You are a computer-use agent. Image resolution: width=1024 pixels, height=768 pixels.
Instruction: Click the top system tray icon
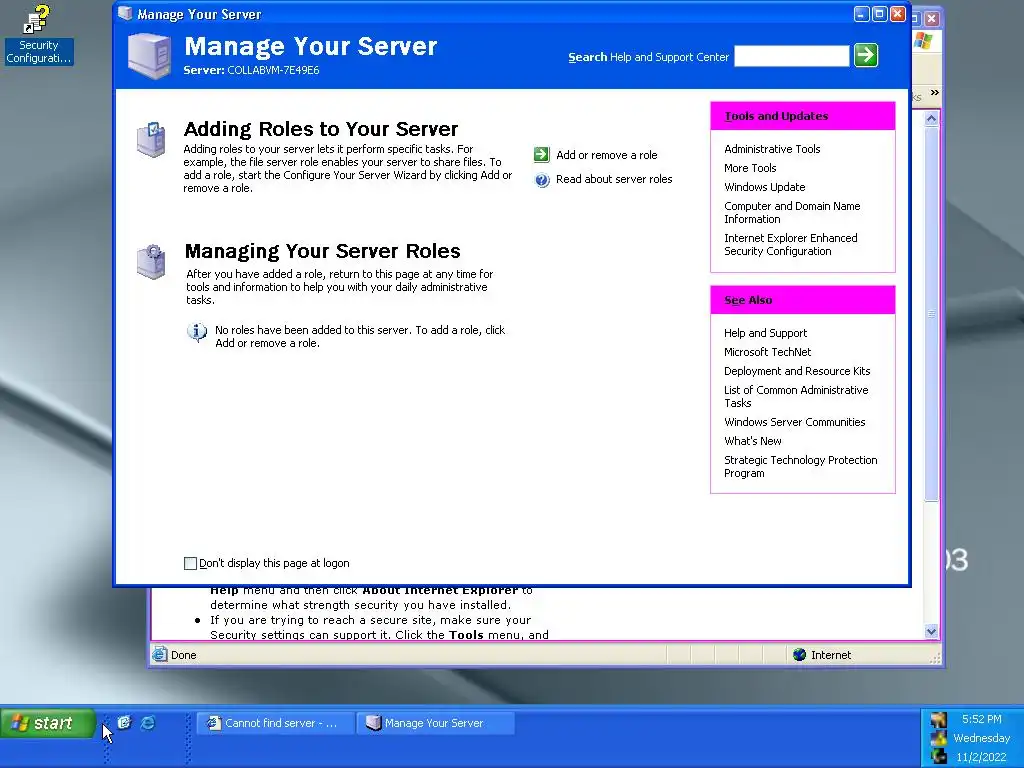[x=938, y=720]
